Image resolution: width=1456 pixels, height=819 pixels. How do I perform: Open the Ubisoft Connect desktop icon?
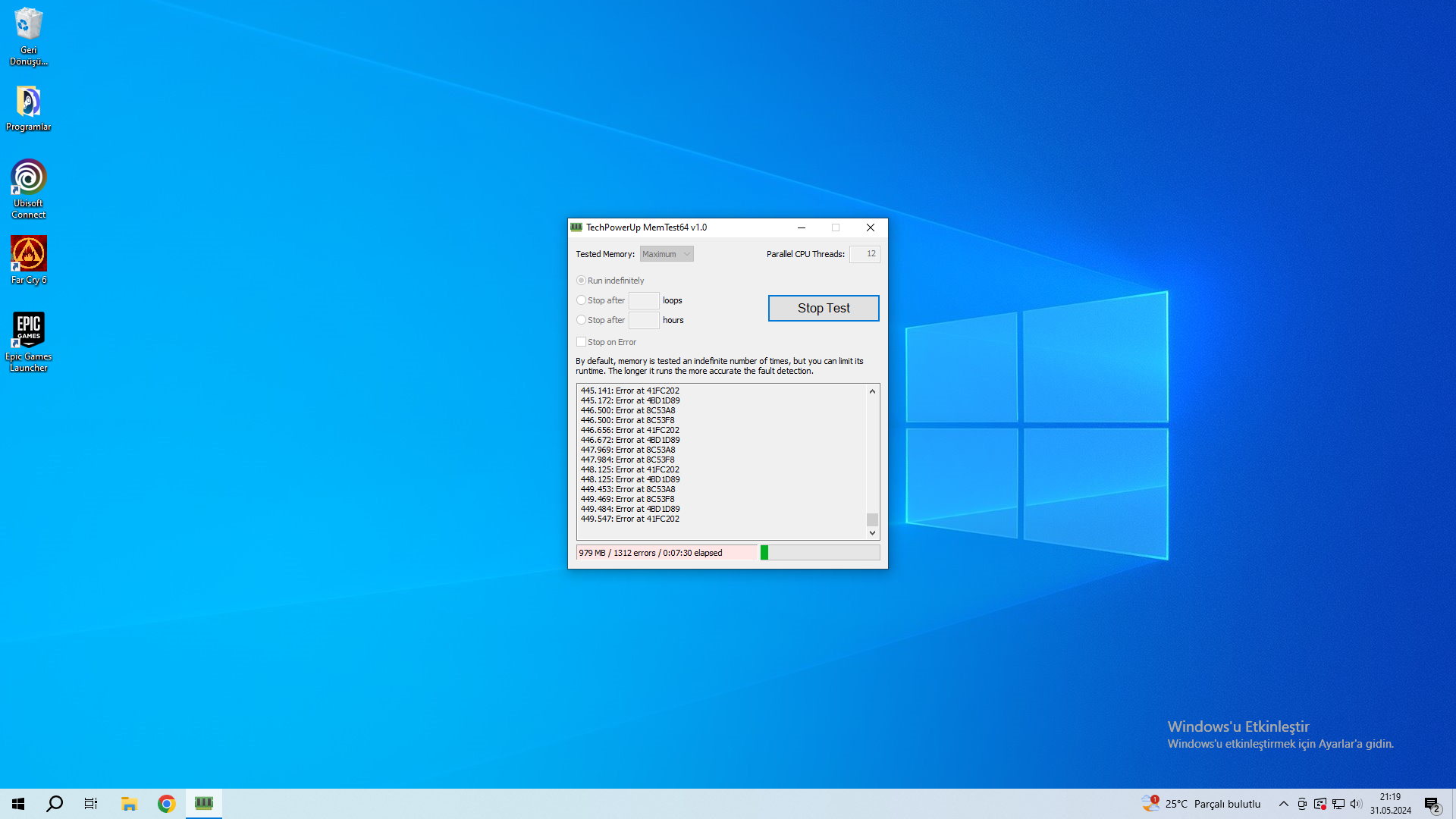[29, 178]
